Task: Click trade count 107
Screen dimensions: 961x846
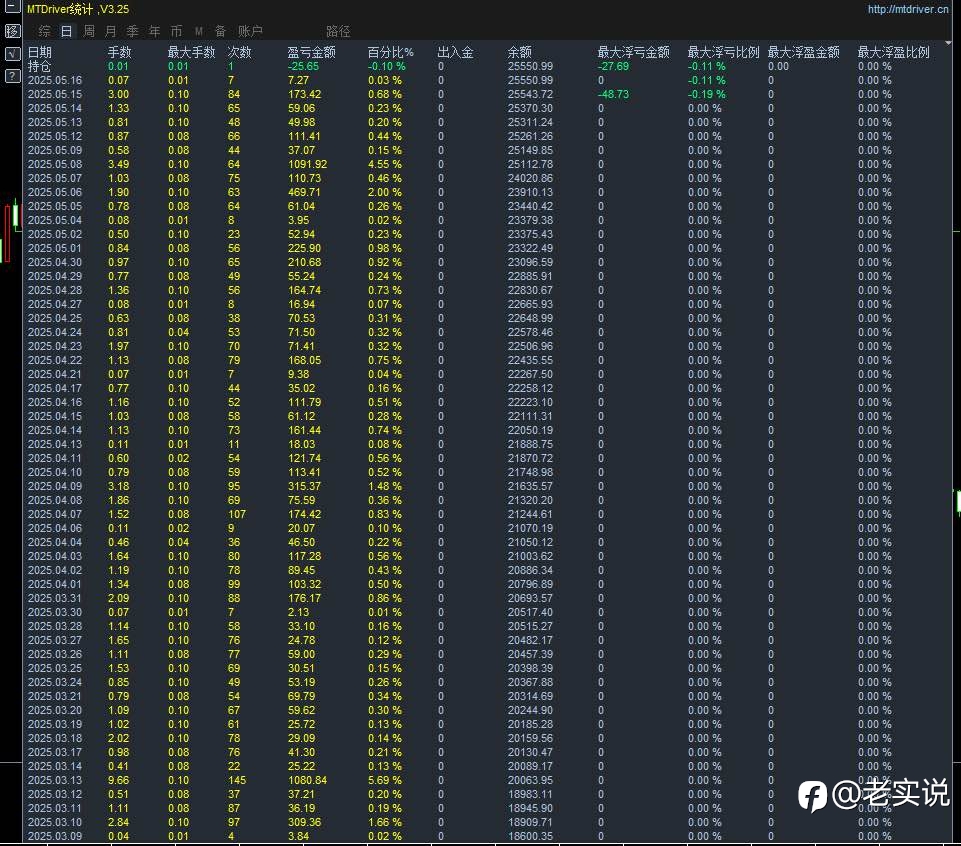Action: 237,514
